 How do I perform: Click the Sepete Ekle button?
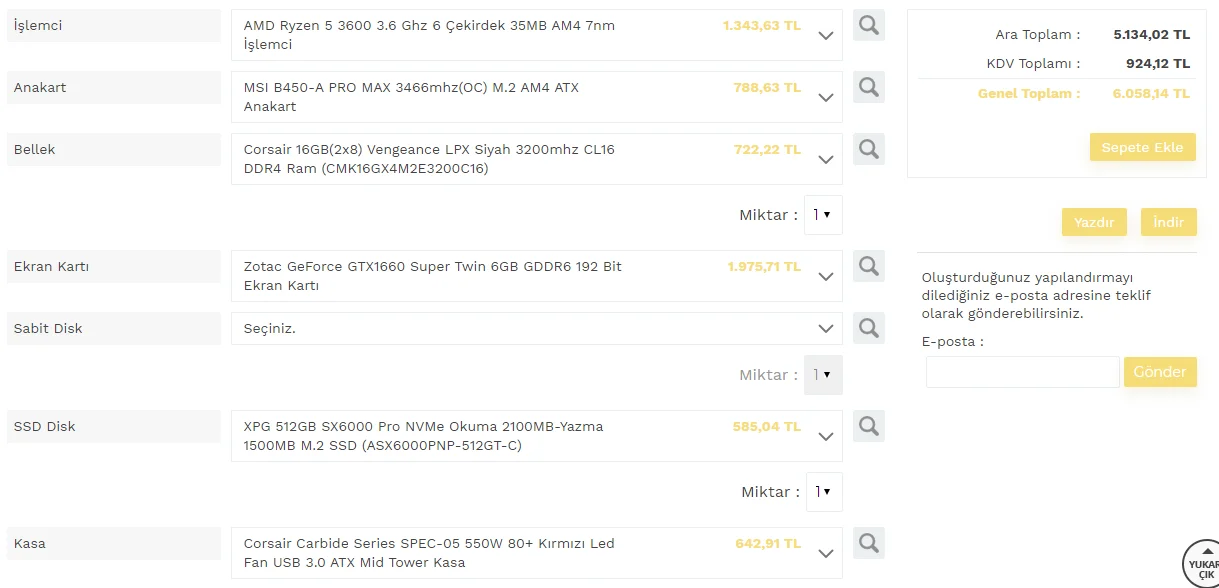pyautogui.click(x=1142, y=147)
